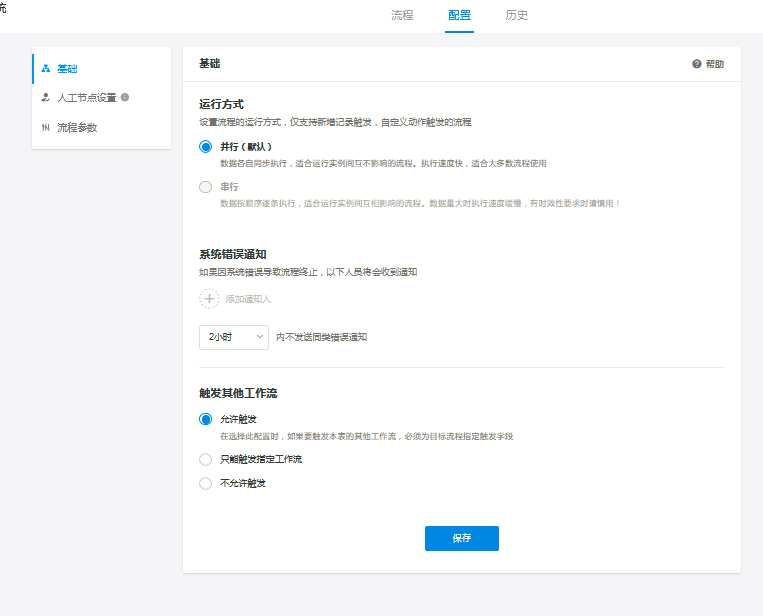Click the 保存 button

462,538
